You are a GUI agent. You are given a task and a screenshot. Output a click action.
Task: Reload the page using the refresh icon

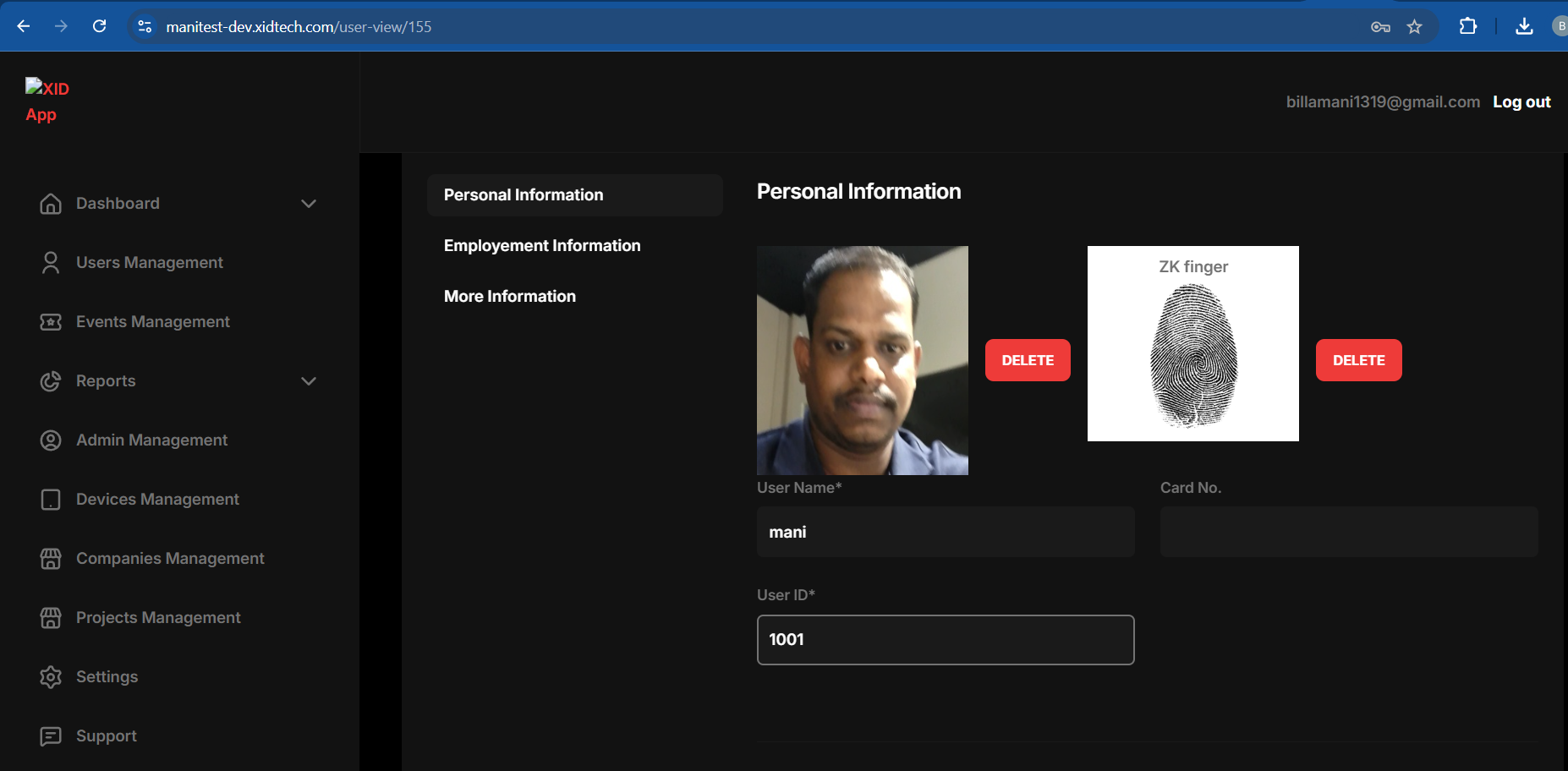(99, 26)
